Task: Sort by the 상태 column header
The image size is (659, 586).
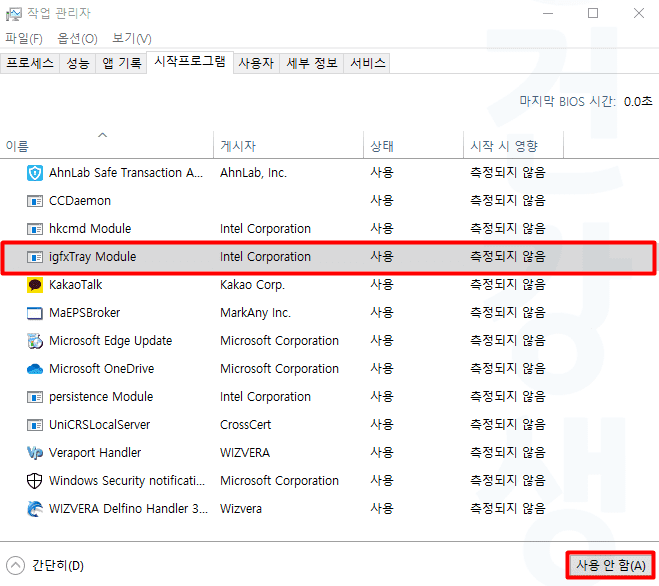Action: point(414,146)
